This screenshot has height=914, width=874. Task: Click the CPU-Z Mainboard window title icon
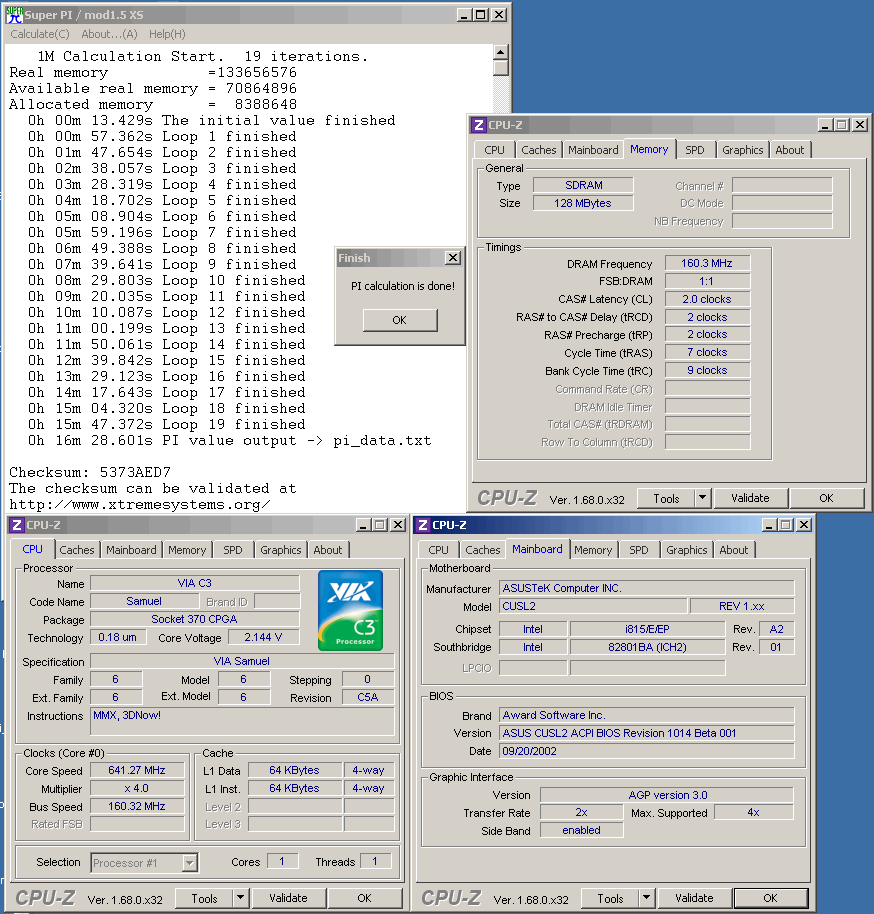pyautogui.click(x=423, y=525)
